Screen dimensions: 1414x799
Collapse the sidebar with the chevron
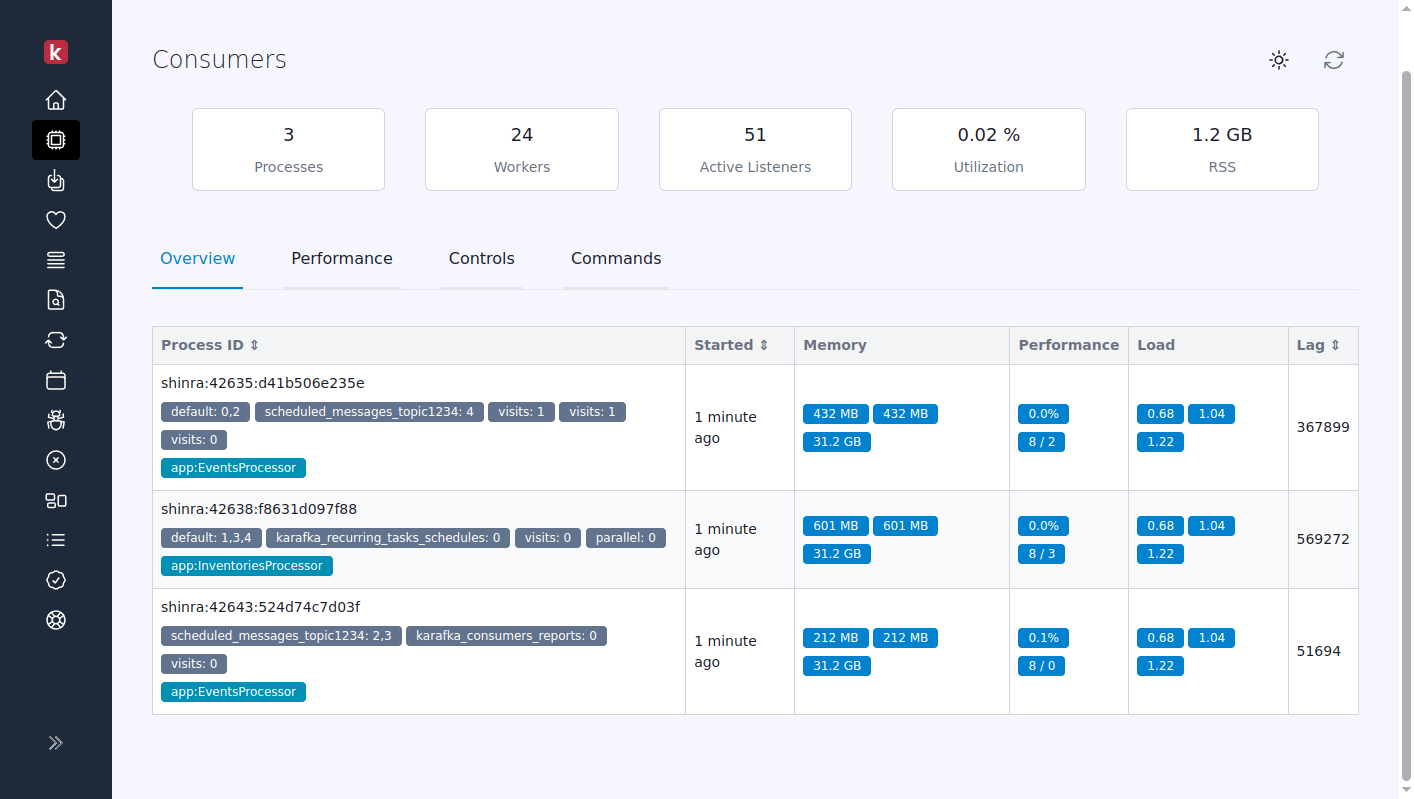56,742
